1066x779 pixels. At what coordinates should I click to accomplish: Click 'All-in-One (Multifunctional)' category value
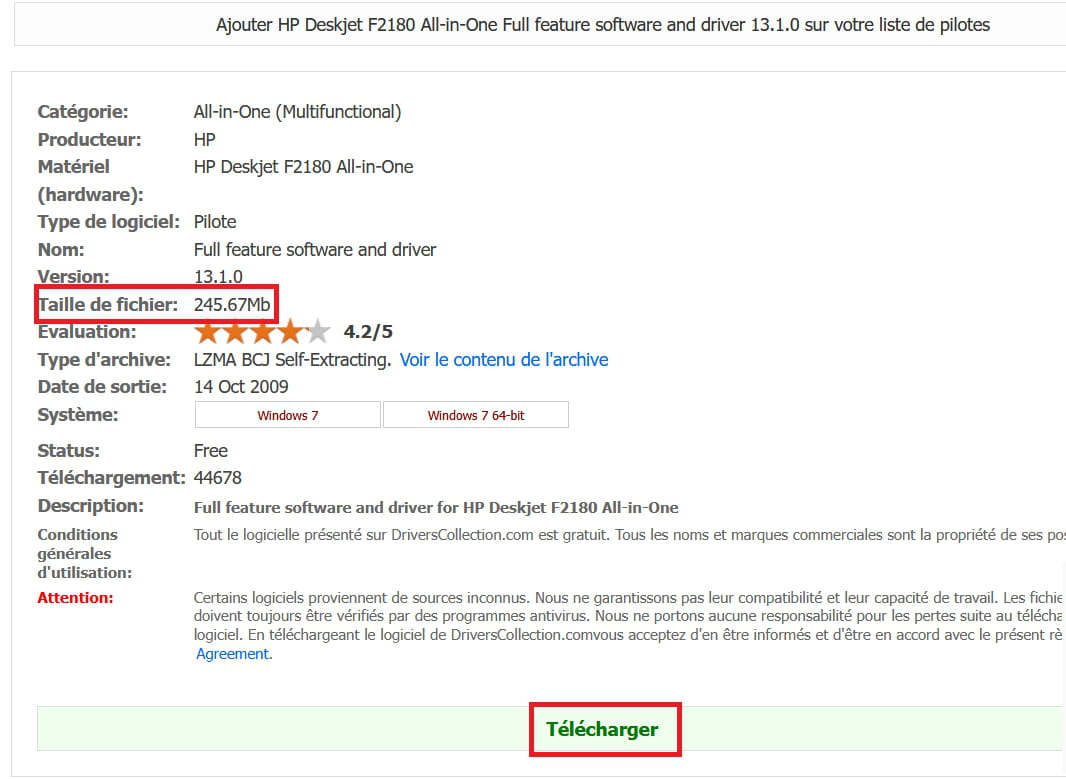click(298, 111)
